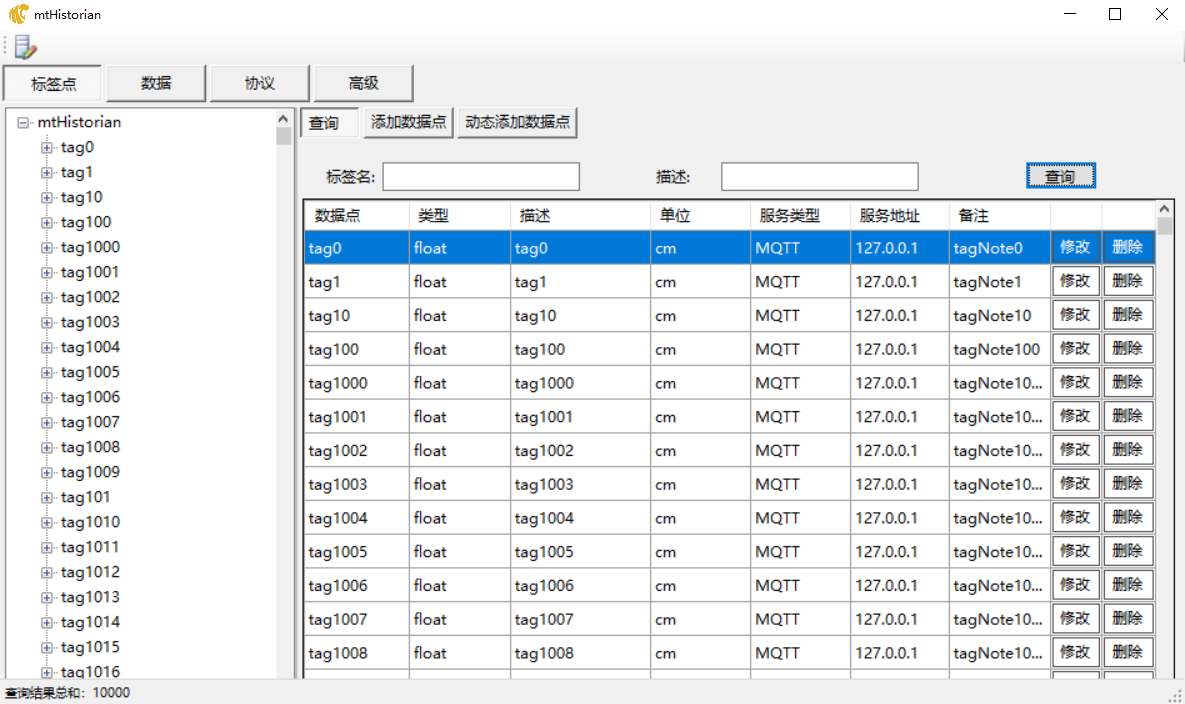Click 删除 for the tag100 row

[1128, 349]
